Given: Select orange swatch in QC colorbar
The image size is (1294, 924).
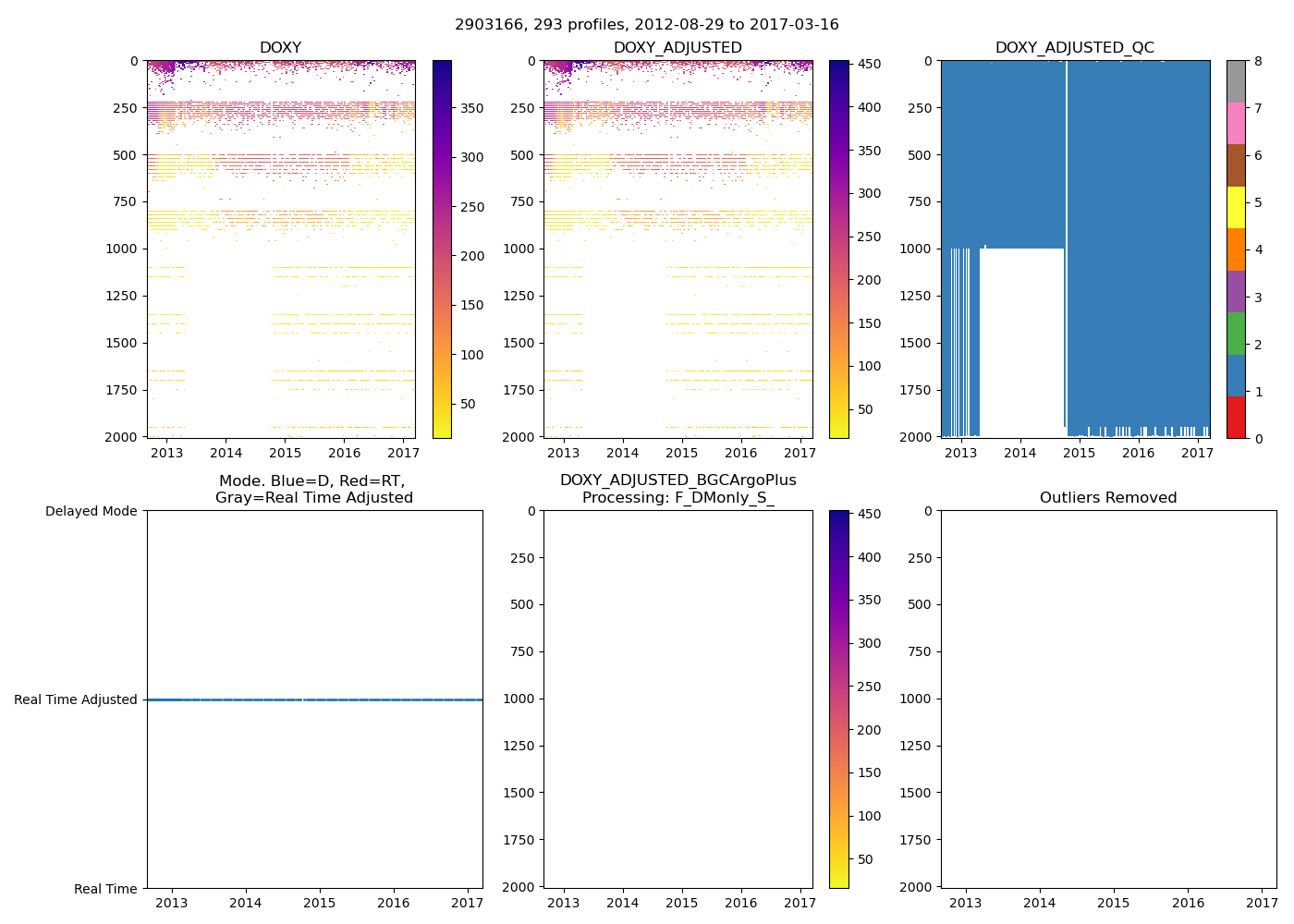Looking at the screenshot, I should point(1236,249).
